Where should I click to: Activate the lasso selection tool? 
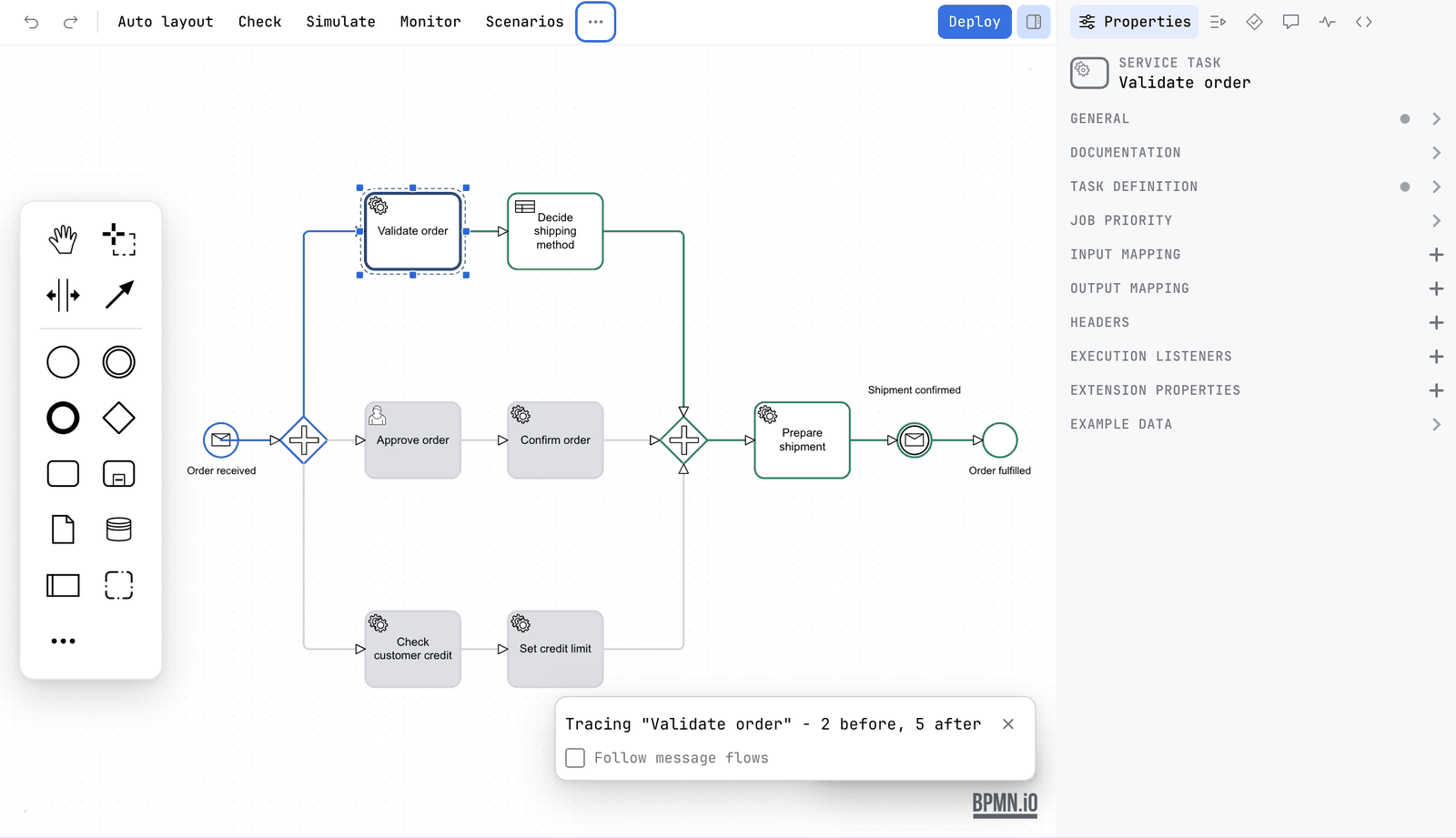click(119, 240)
